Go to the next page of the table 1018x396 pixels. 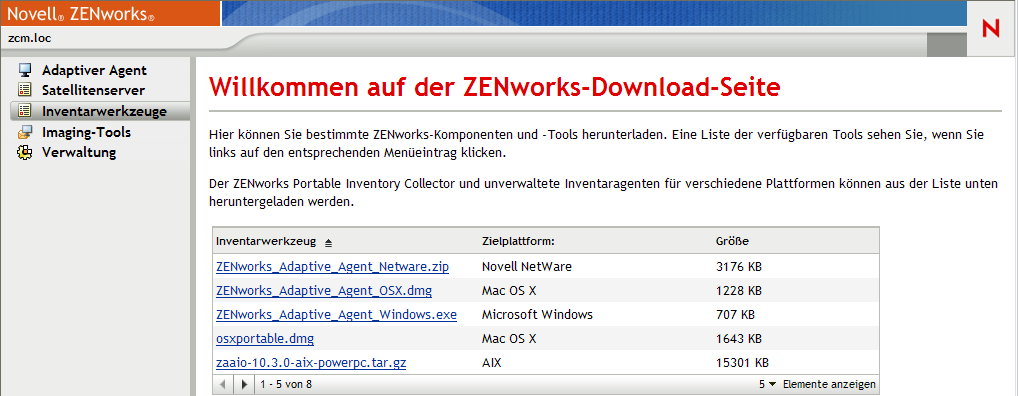[244, 384]
